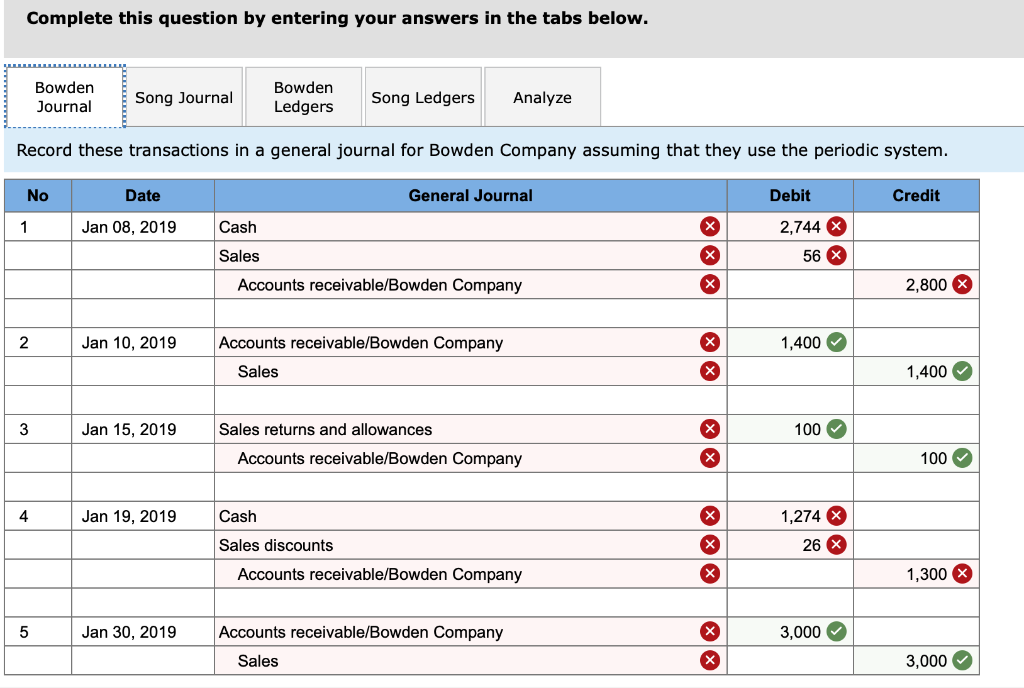The width and height of the screenshot is (1024, 688).
Task: Open the Analyze tab
Action: point(542,96)
